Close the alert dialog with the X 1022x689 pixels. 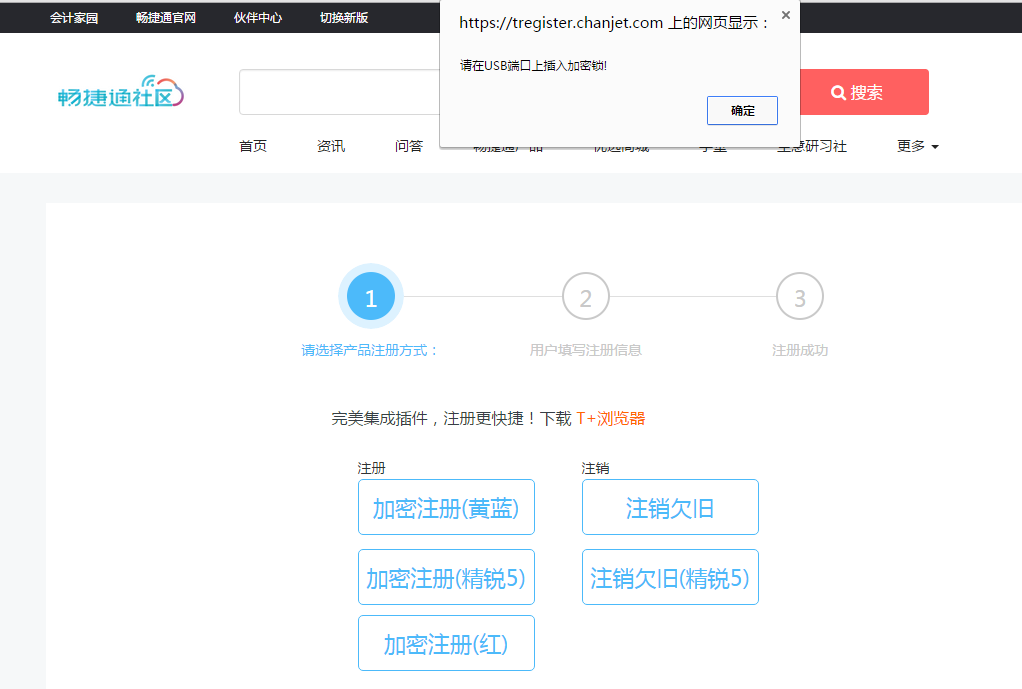[x=785, y=15]
